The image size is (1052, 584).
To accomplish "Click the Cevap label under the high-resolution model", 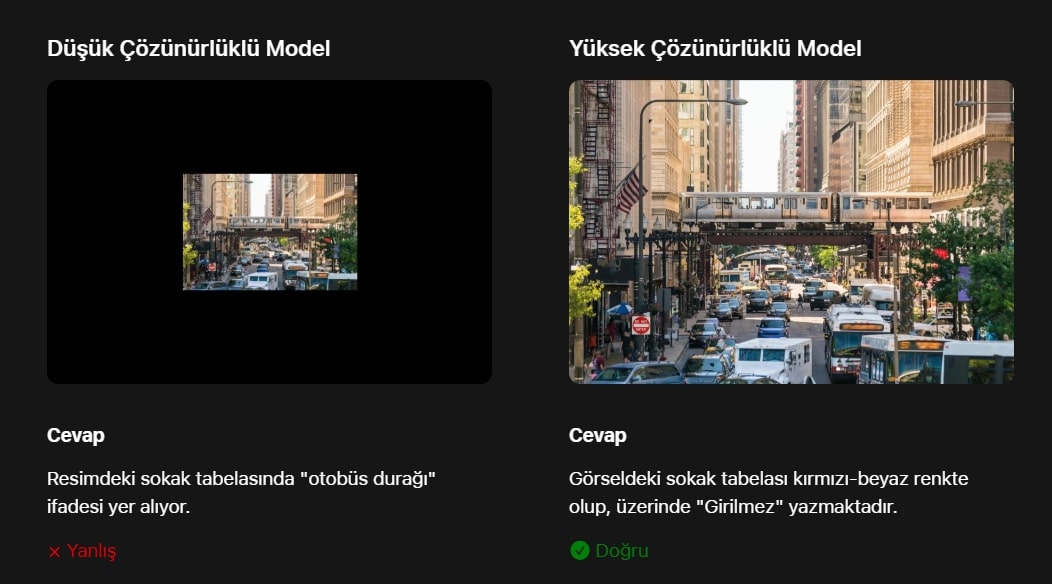I will [x=598, y=435].
